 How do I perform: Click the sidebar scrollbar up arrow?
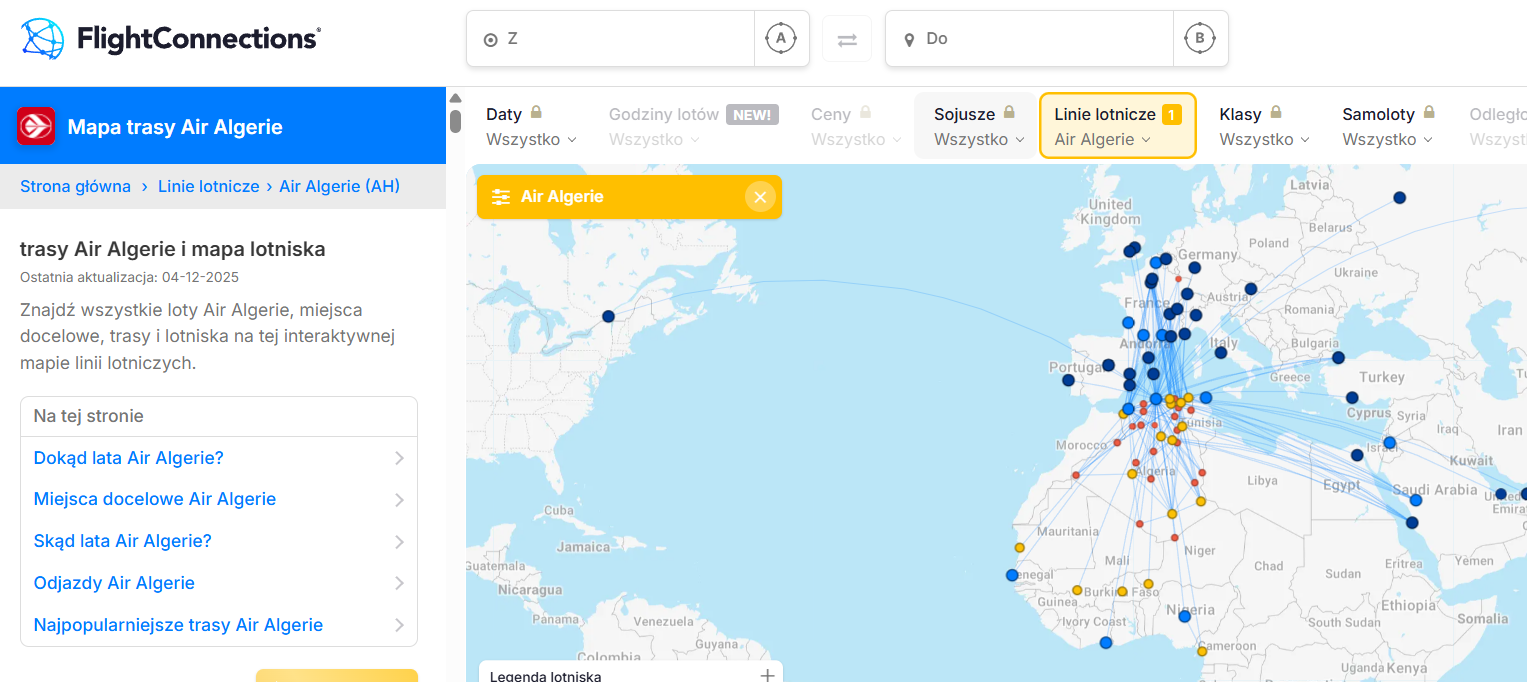point(455,98)
